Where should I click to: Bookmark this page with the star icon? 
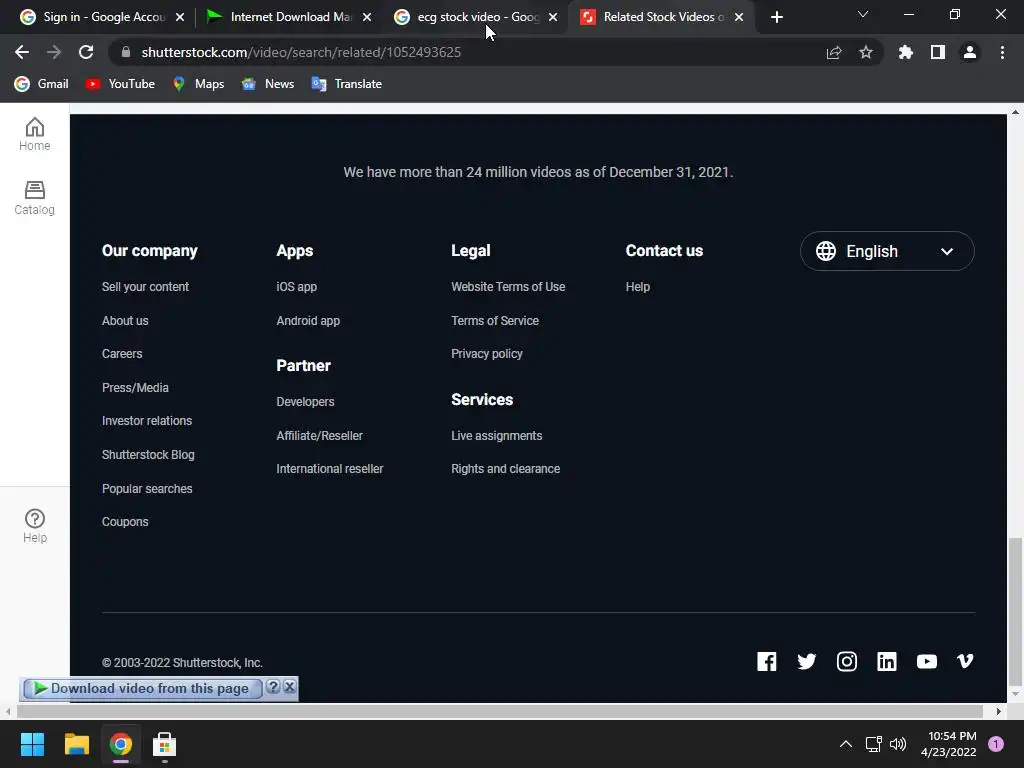pos(866,52)
